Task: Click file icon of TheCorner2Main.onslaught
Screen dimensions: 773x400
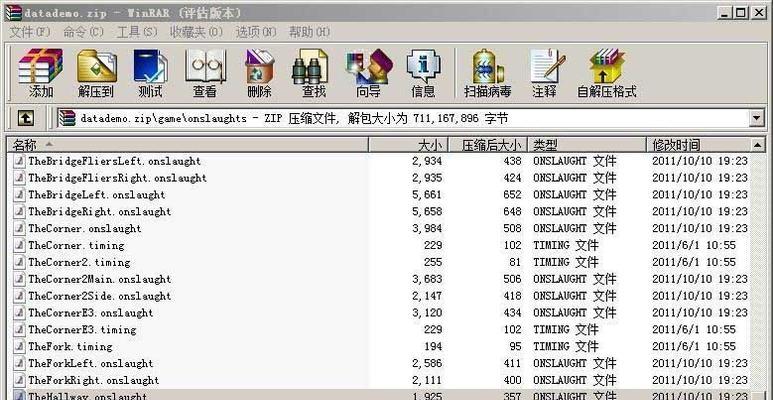Action: tap(19, 279)
